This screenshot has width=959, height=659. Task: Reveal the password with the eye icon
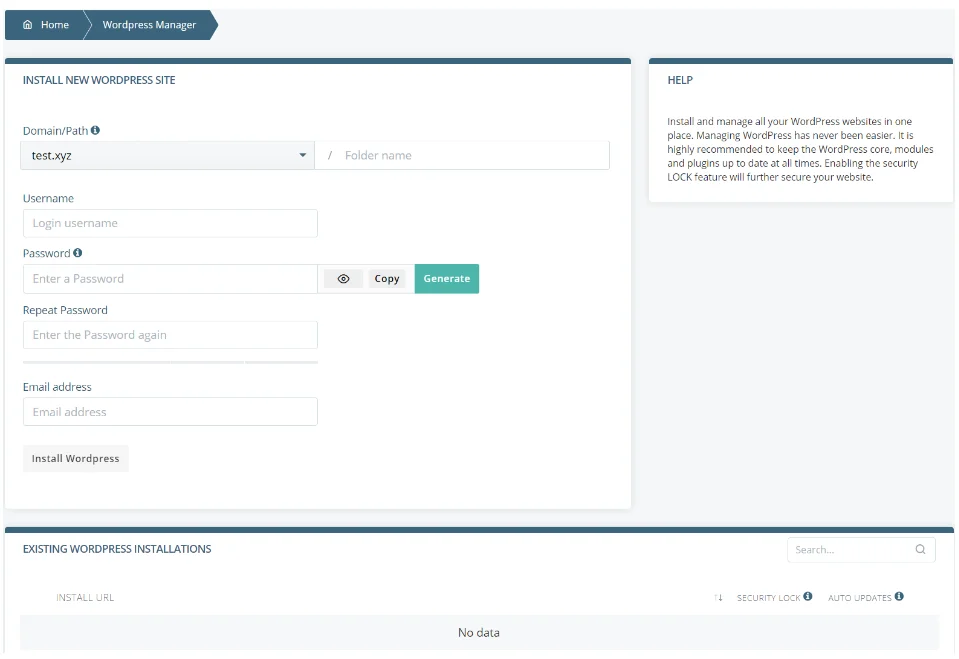coord(342,278)
